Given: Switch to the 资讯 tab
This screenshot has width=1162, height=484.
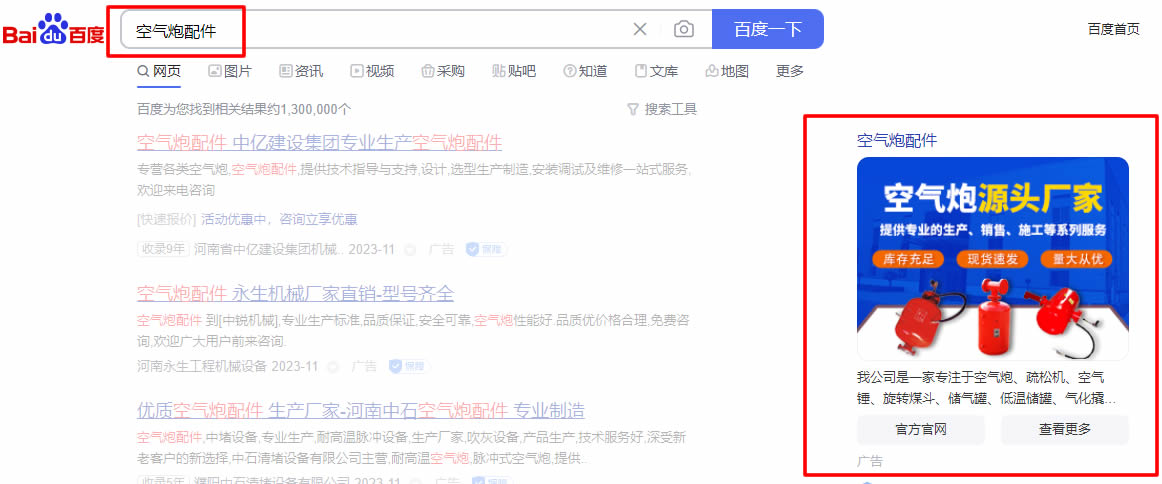Looking at the screenshot, I should pyautogui.click(x=301, y=71).
